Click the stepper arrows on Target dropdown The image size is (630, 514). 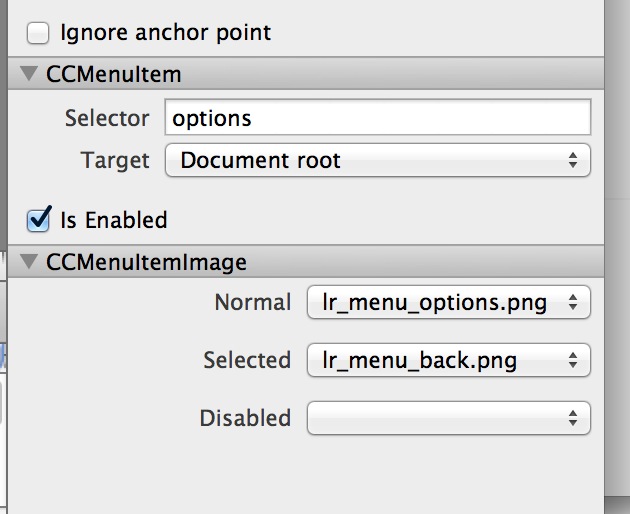click(x=573, y=160)
